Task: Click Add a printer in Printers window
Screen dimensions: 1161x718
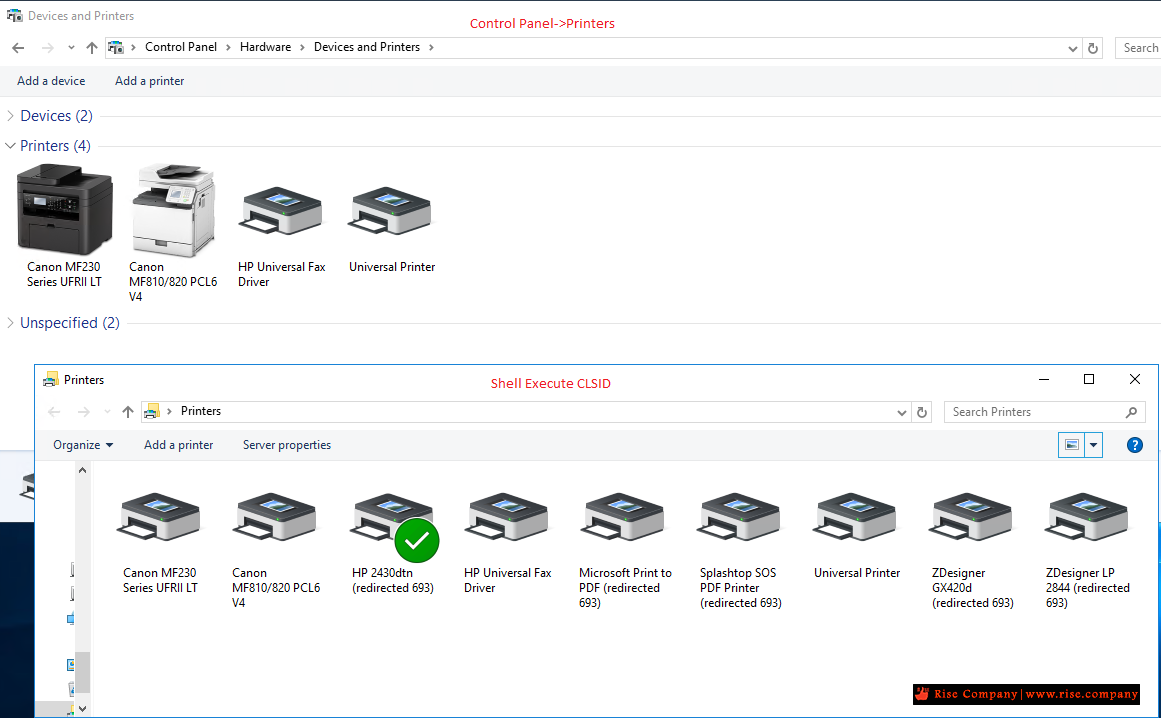Action: pos(178,445)
